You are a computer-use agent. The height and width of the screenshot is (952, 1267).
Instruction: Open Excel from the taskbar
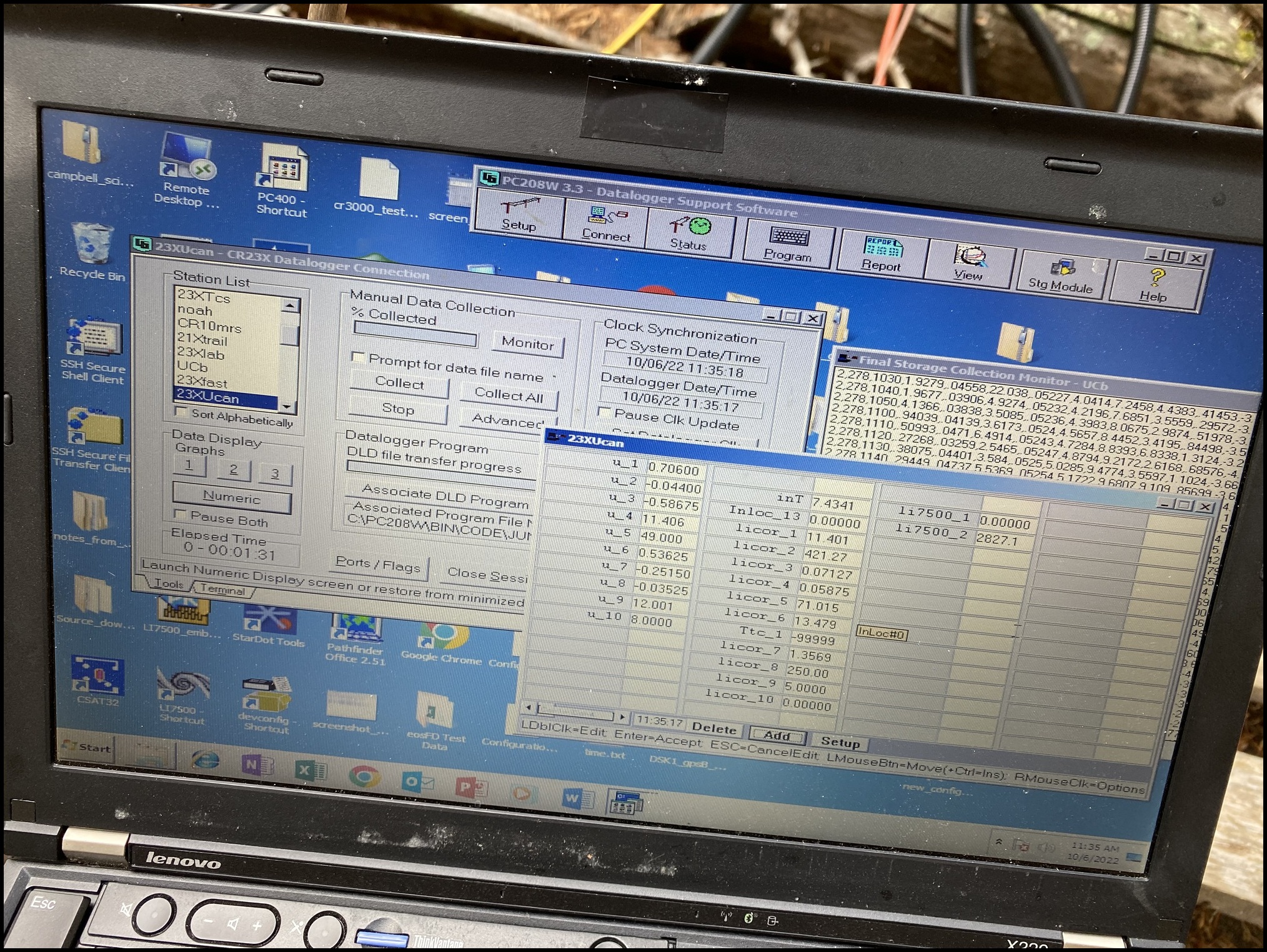310,770
